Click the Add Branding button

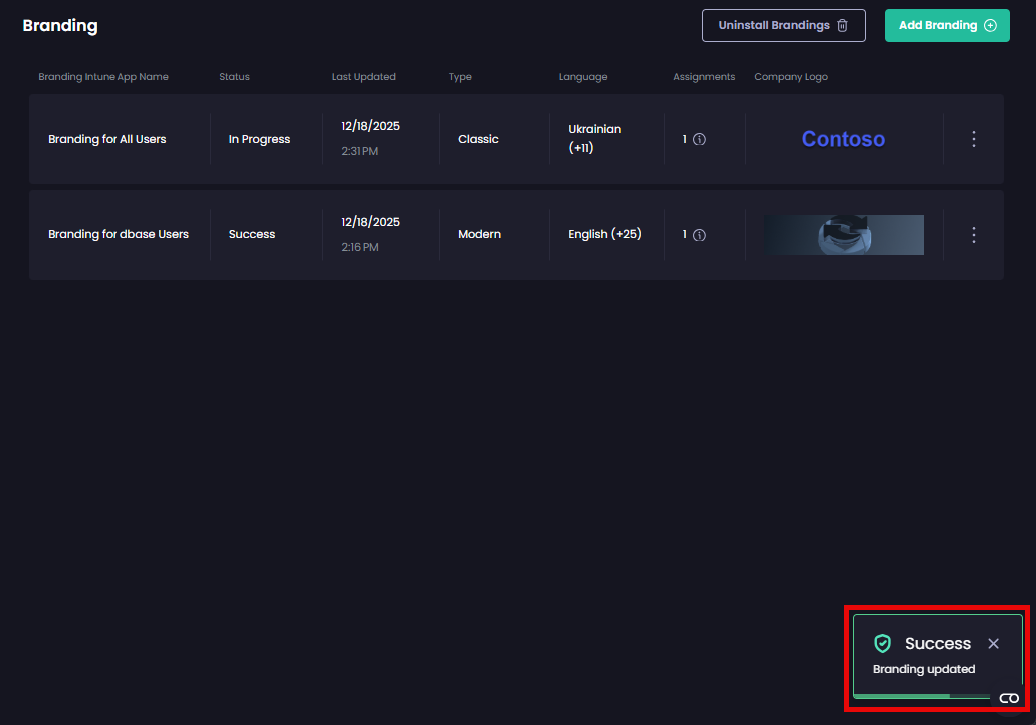coord(946,25)
